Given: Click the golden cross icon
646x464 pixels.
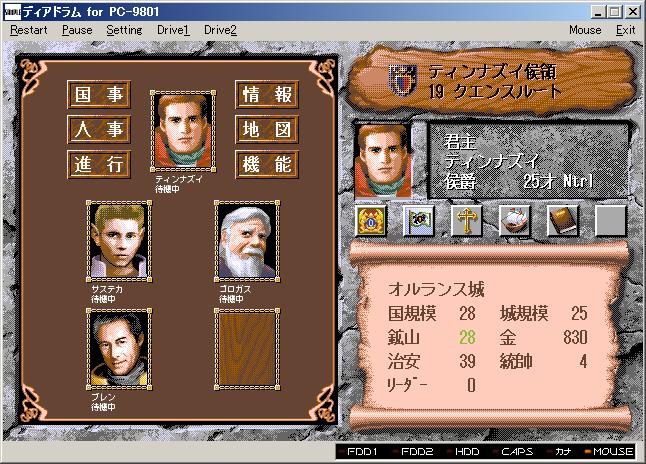Looking at the screenshot, I should point(467,221).
